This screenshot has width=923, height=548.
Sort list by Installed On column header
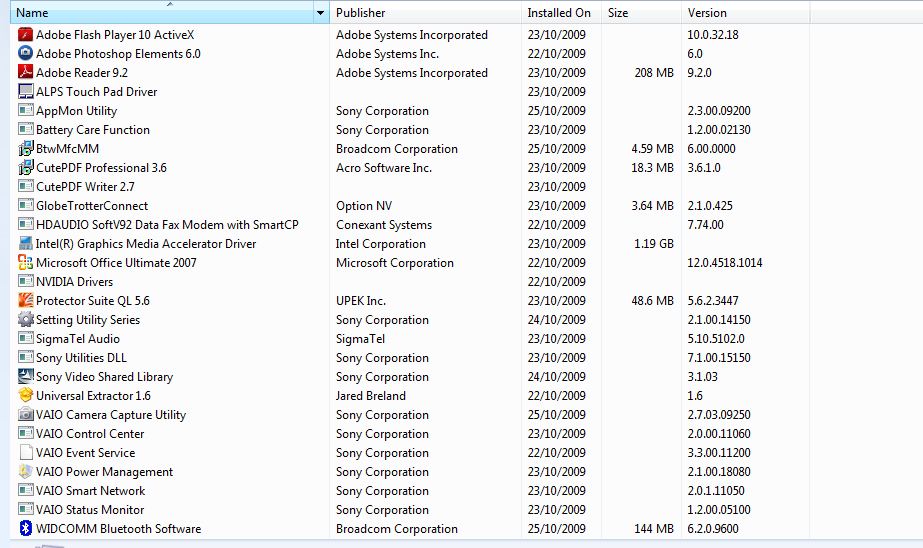click(561, 13)
